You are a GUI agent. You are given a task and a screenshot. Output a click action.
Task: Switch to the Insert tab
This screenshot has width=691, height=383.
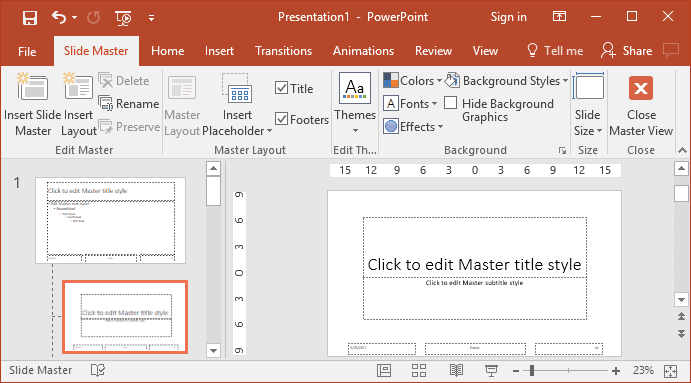coord(219,51)
